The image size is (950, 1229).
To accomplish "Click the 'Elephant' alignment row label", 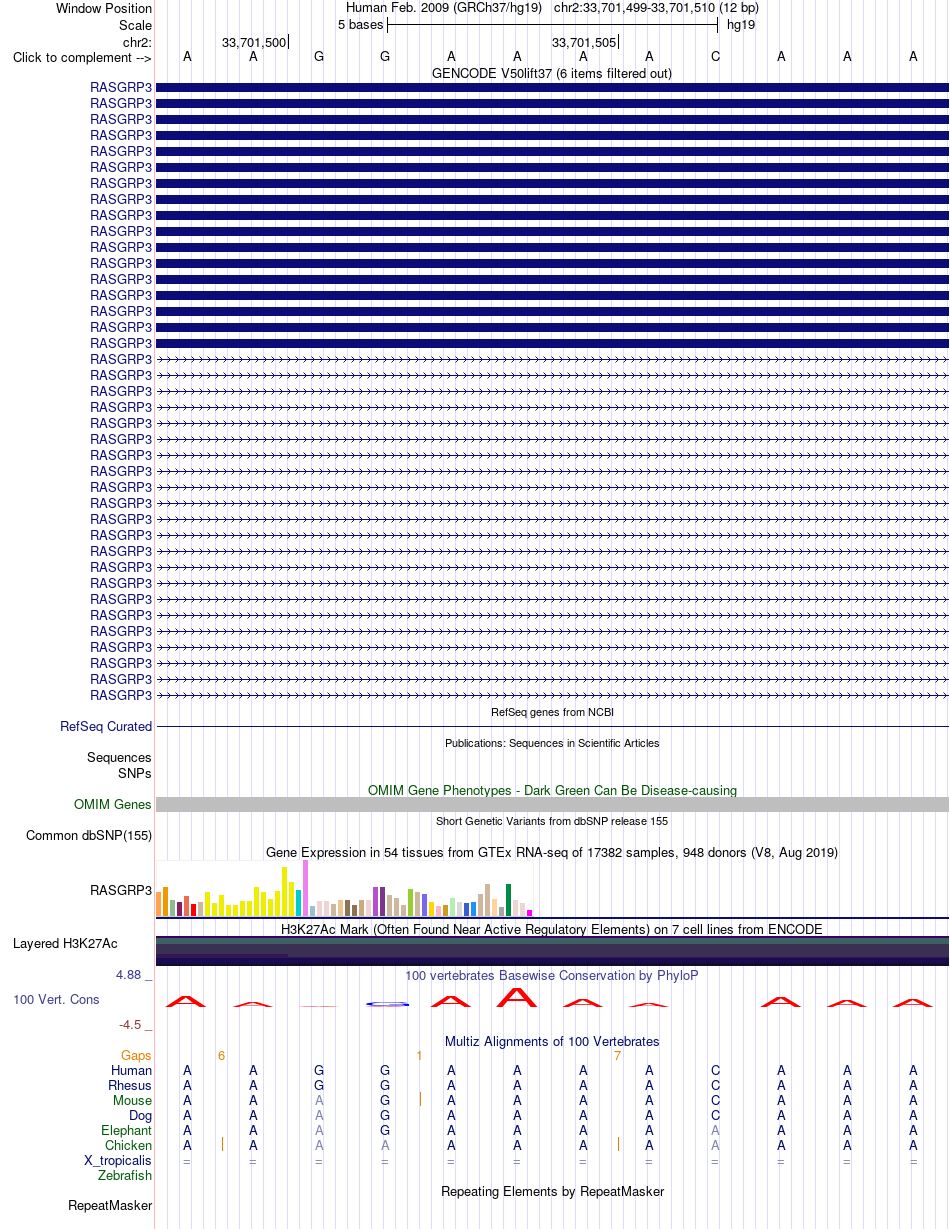I will 127,1130.
